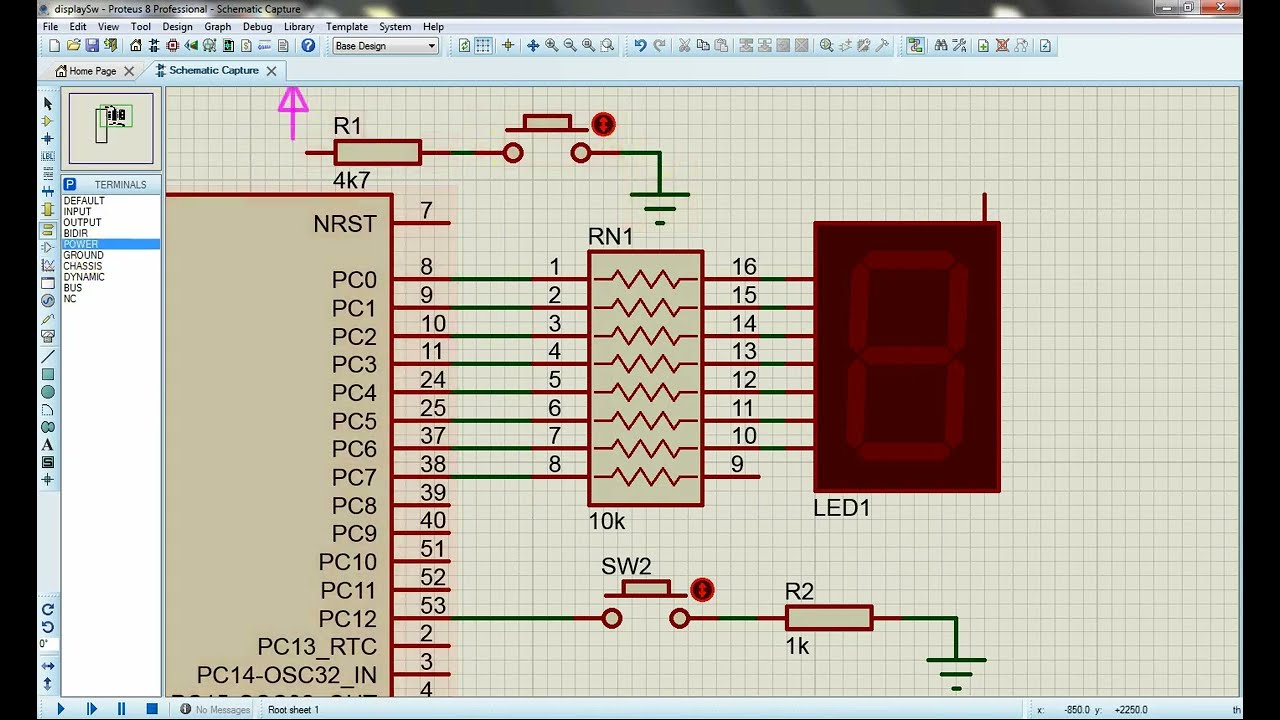
Task: Select the 2D Graphics Box tool
Action: click(x=47, y=374)
